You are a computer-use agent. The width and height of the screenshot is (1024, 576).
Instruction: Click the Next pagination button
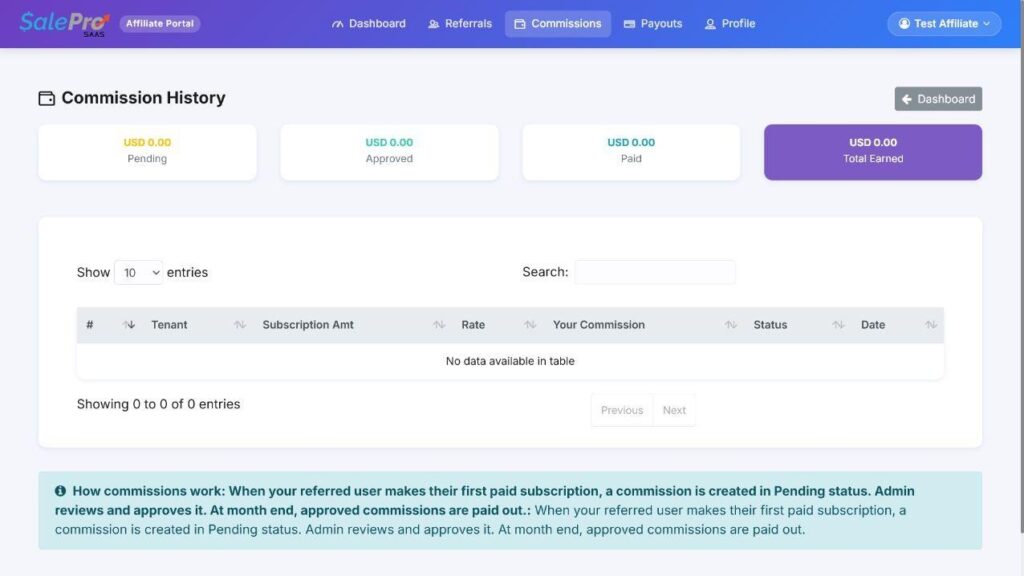tap(674, 410)
